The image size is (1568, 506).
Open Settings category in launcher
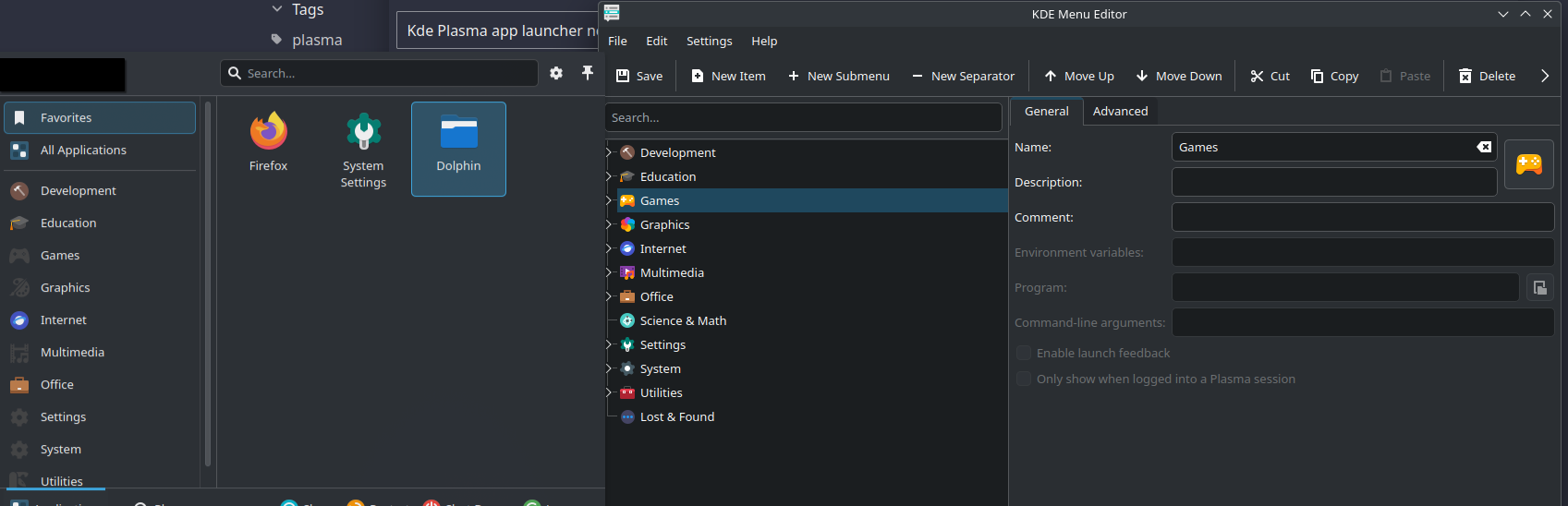pos(100,416)
